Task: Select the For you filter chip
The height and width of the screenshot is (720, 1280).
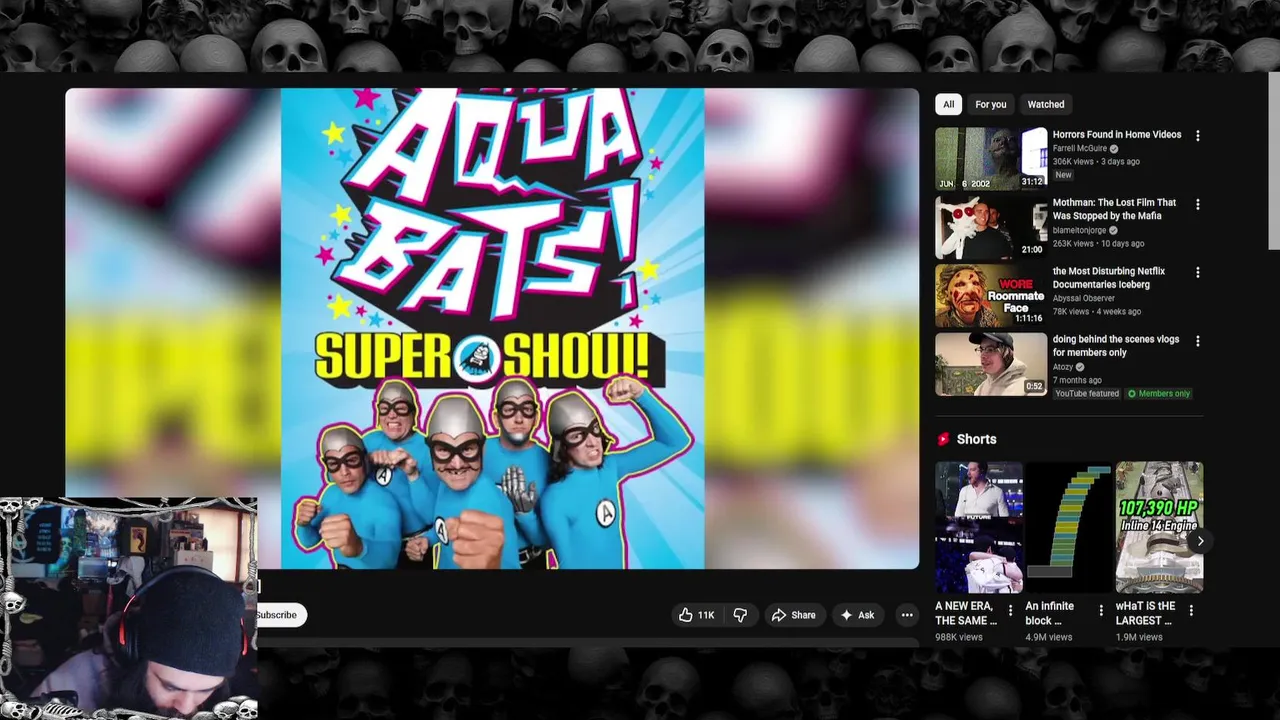Action: pyautogui.click(x=991, y=104)
